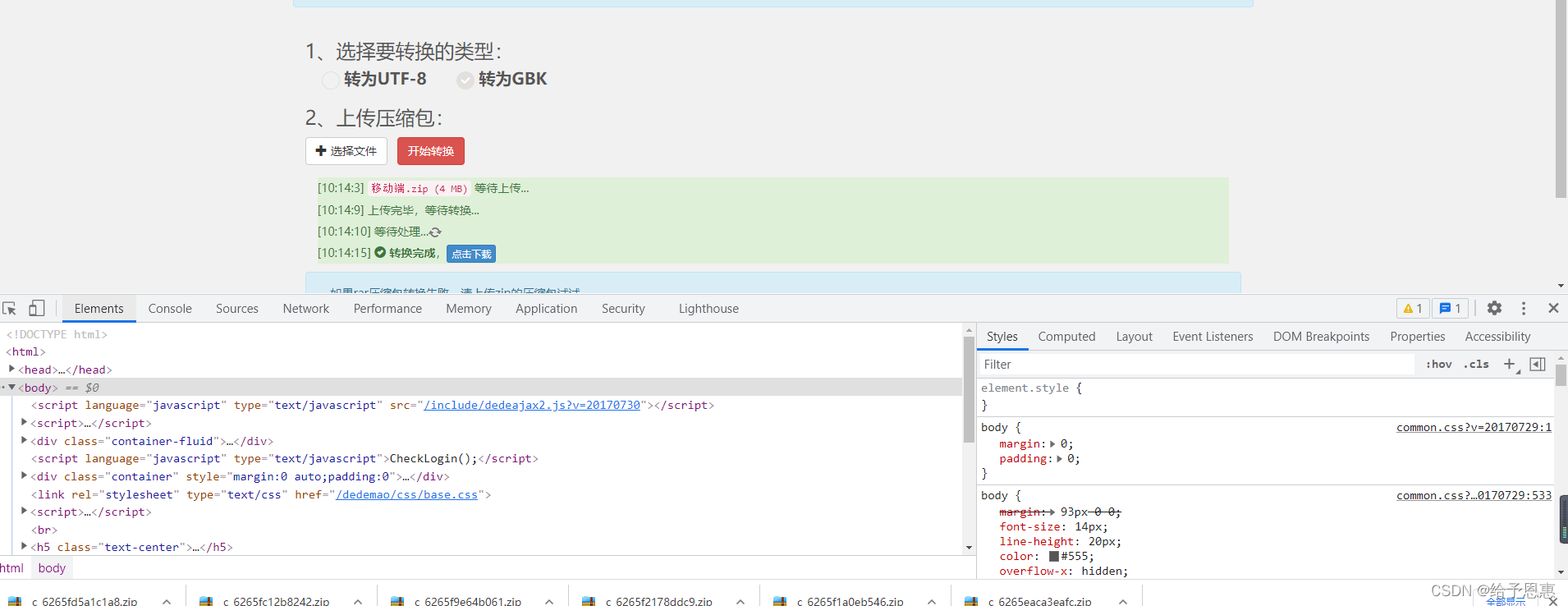The height and width of the screenshot is (606, 1568).
Task: Click the Styles filter input field
Action: tap(1197, 364)
